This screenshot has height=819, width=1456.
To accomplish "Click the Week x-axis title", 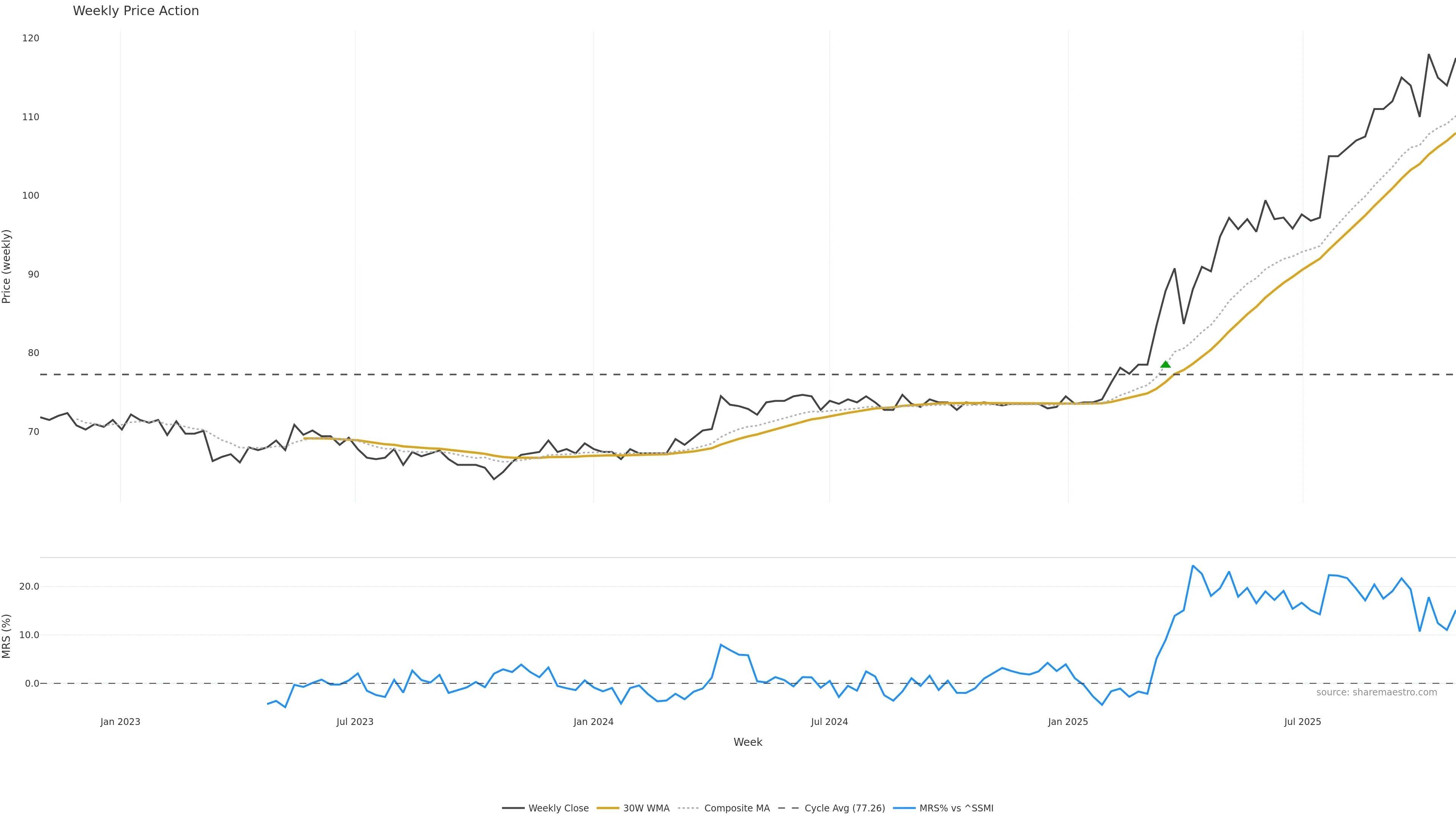I will pyautogui.click(x=748, y=742).
